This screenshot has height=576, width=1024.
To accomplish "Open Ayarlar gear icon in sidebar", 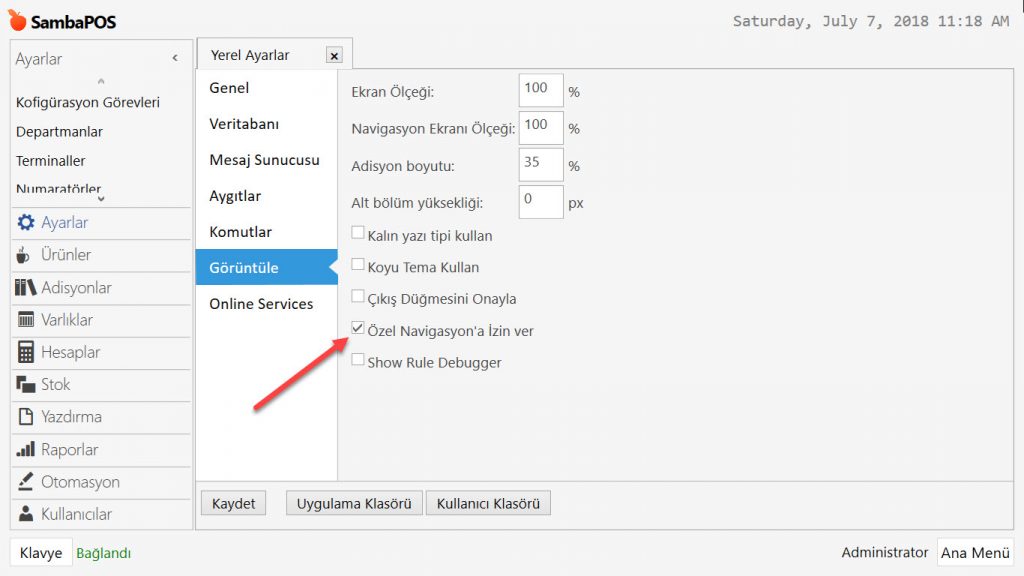I will [26, 223].
